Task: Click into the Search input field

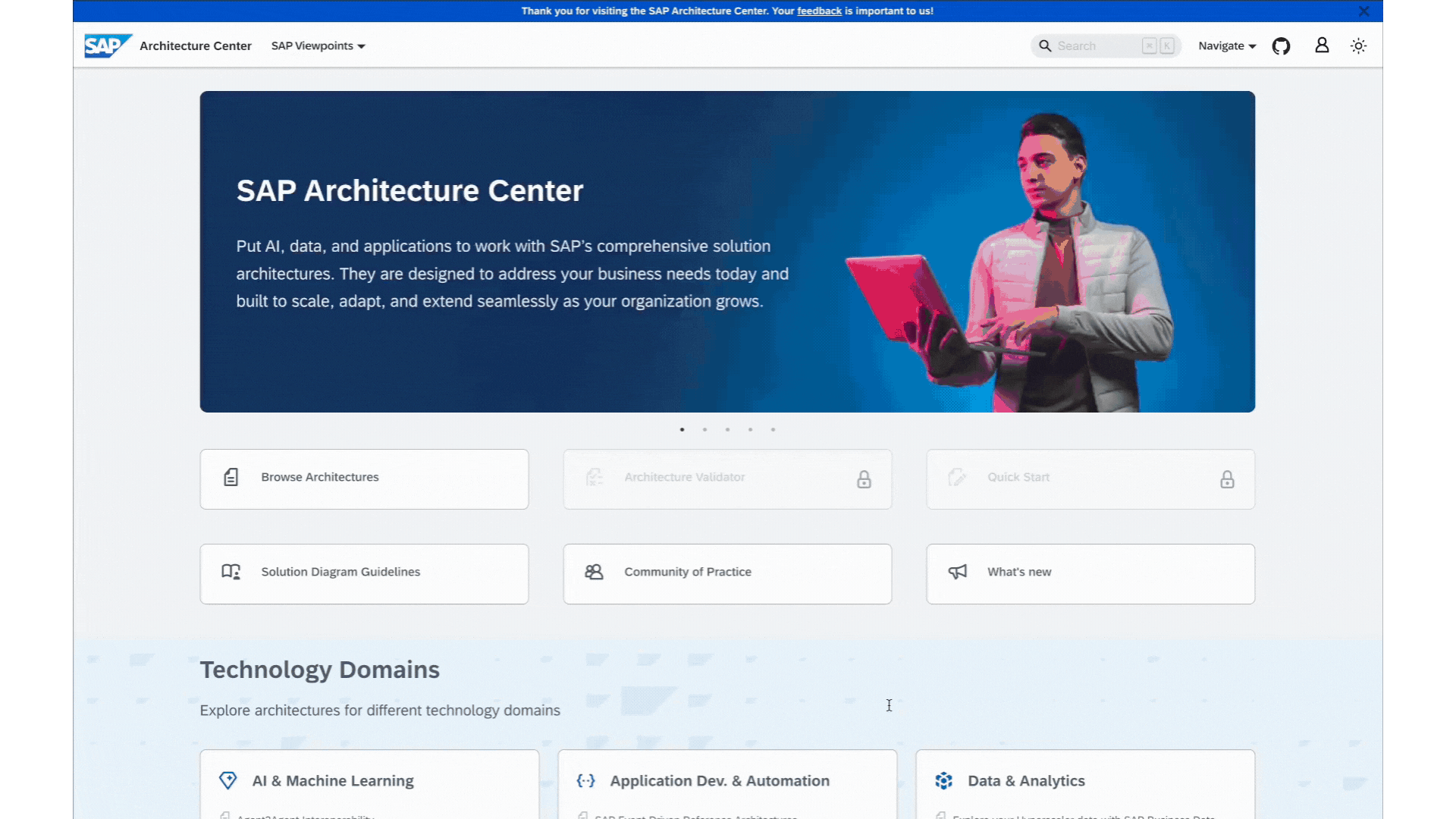Action: tap(1096, 46)
